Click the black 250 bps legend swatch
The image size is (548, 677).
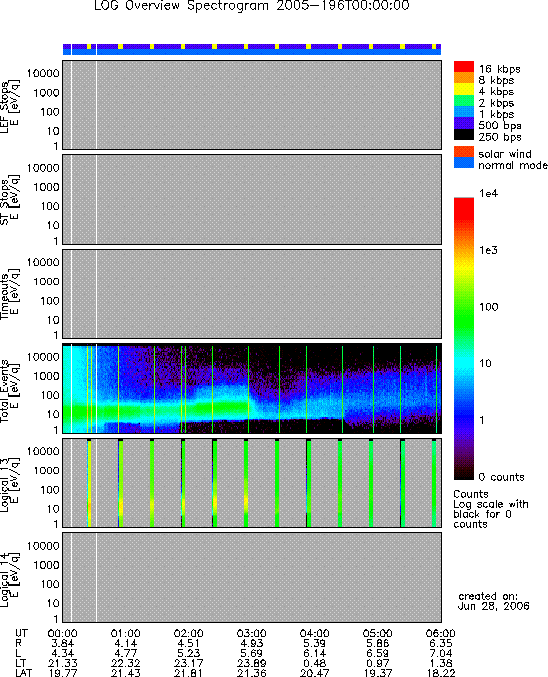coord(463,134)
